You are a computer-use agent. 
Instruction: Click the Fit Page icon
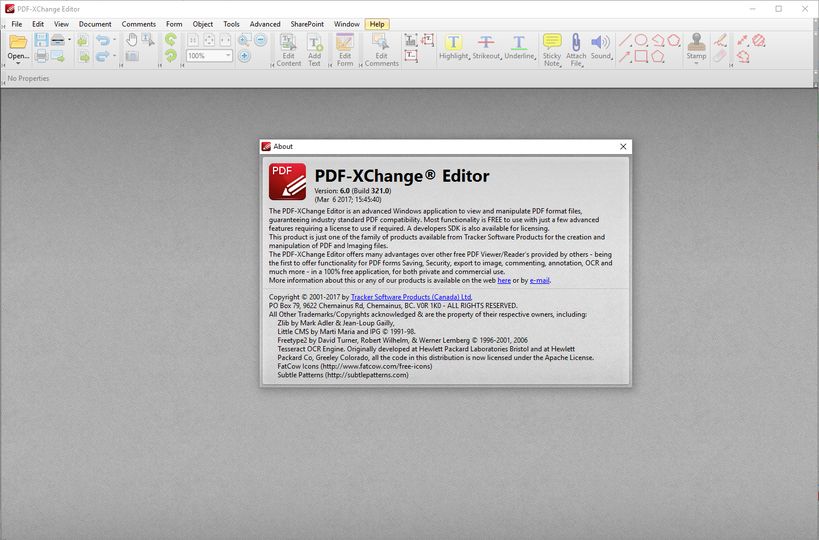click(209, 40)
